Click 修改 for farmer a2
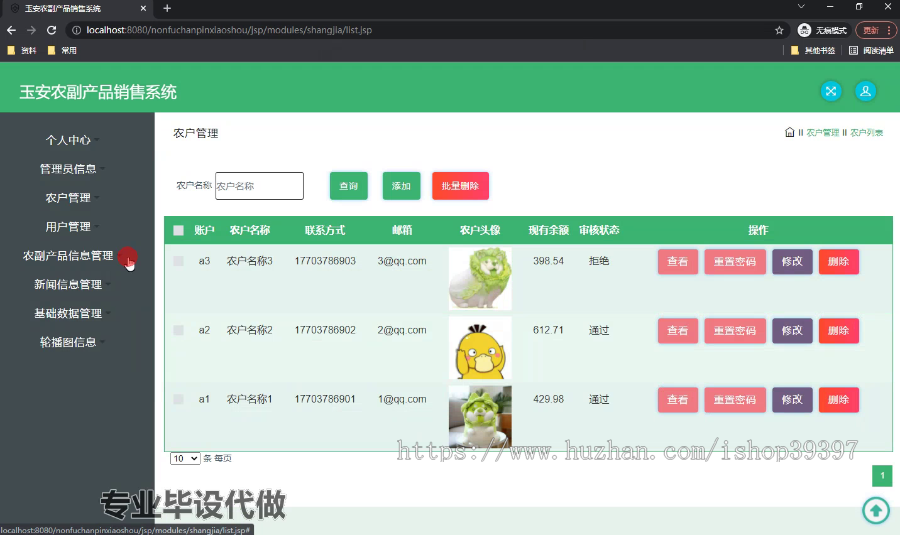This screenshot has width=900, height=535. (792, 331)
